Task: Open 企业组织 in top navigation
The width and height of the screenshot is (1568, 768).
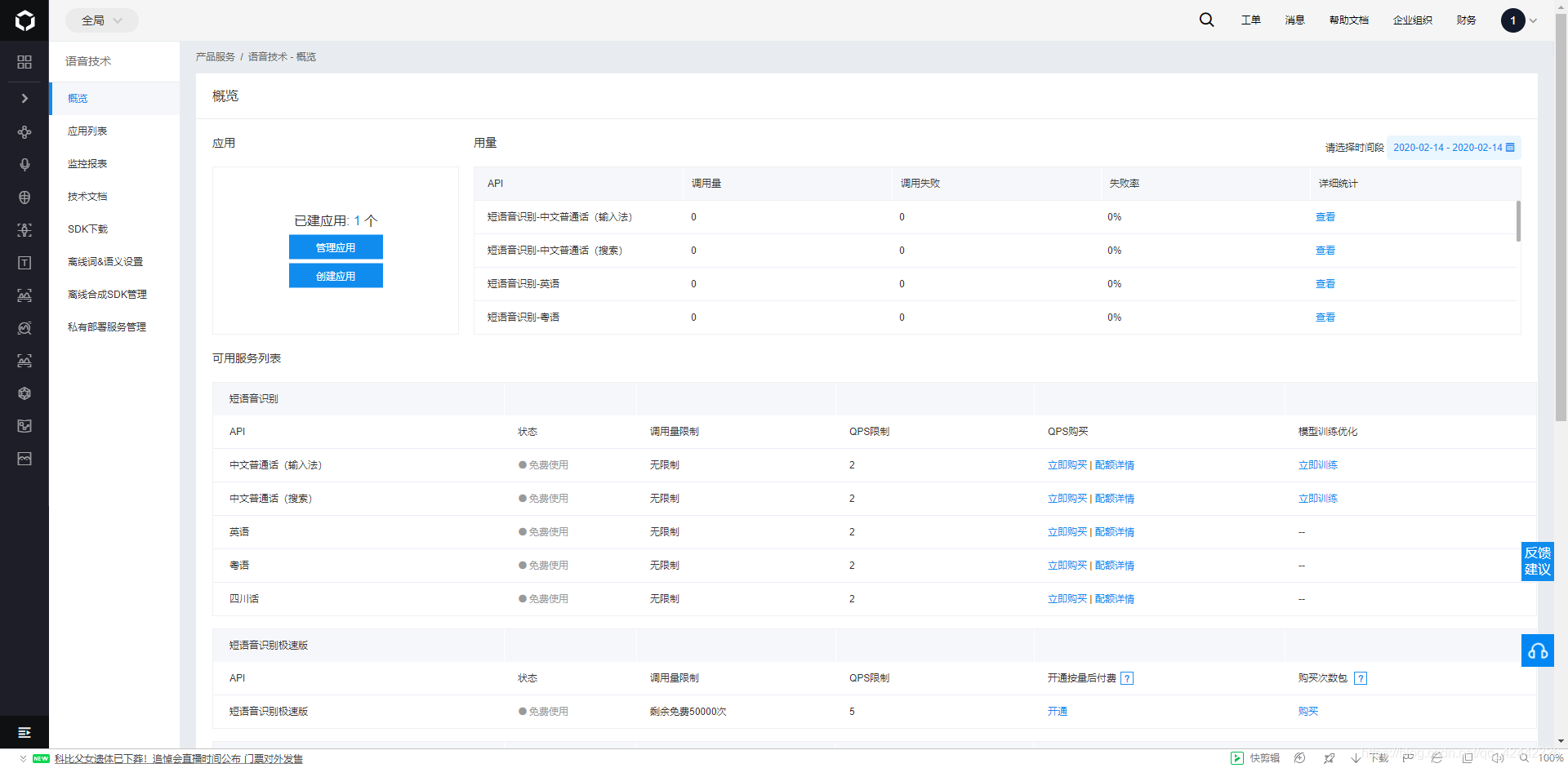Action: (1412, 20)
